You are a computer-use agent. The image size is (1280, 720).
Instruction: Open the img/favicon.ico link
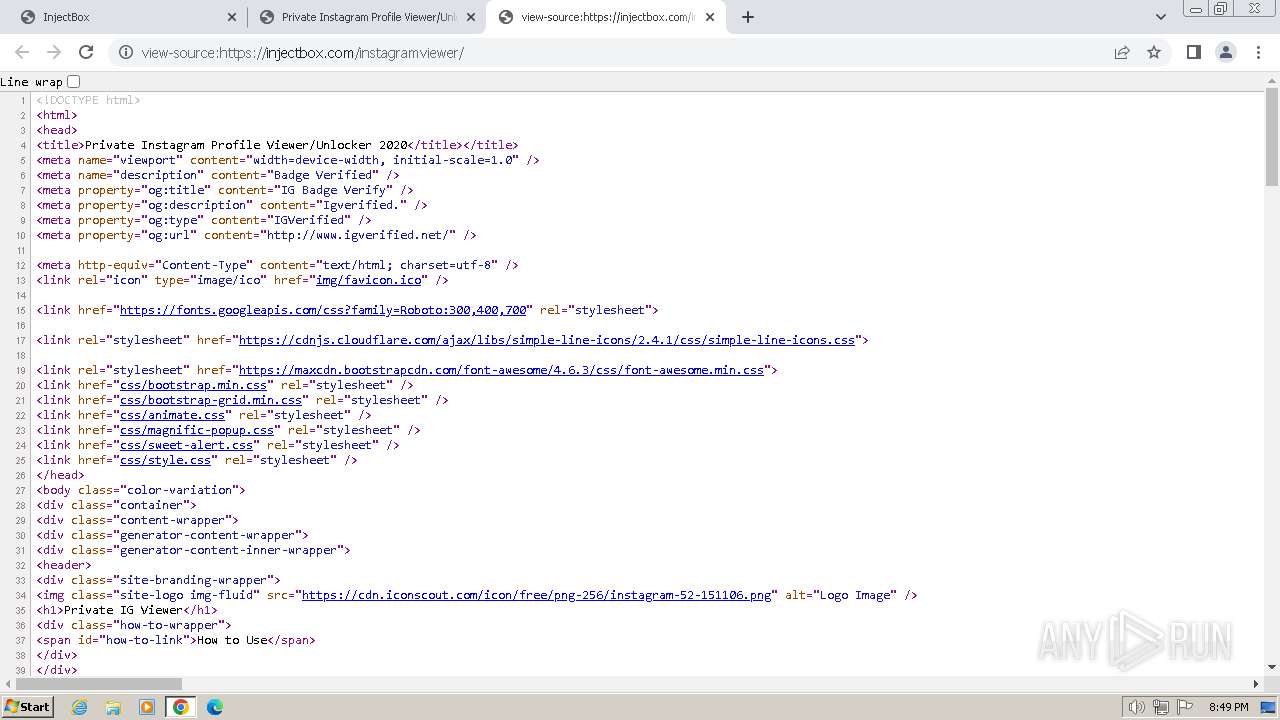pos(368,280)
